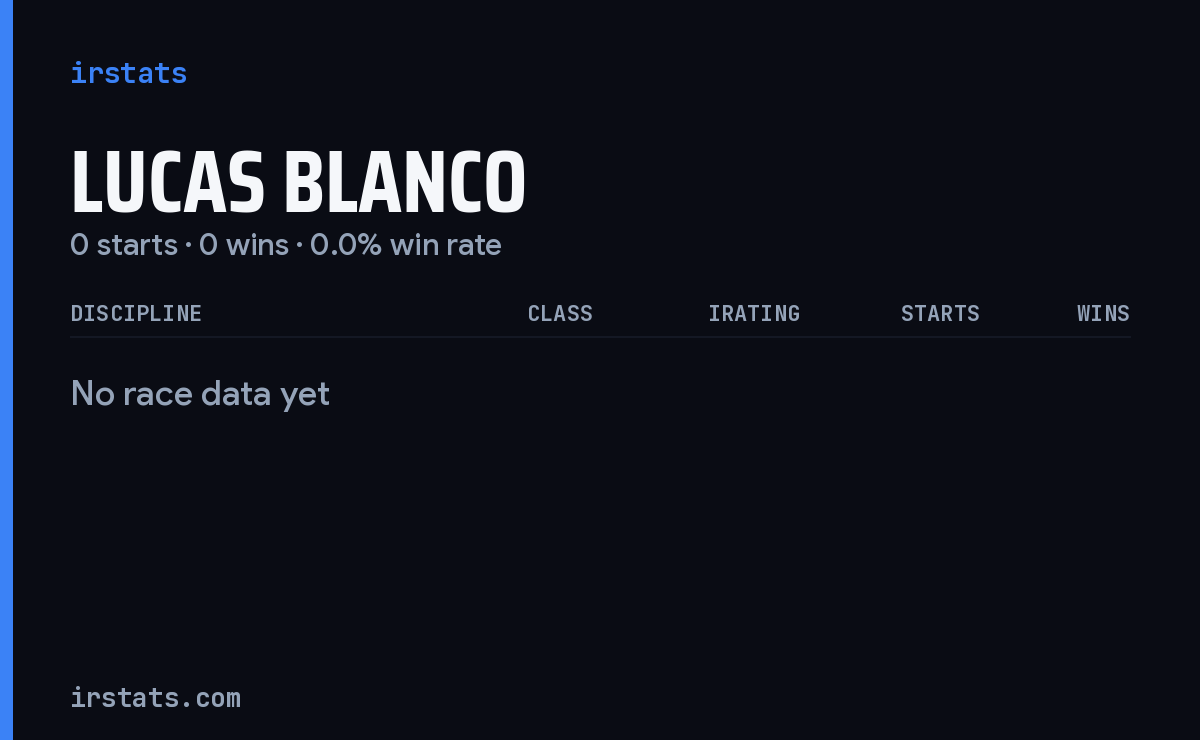Sort by the DISCIPLINE column header
The height and width of the screenshot is (740, 1200).
[x=136, y=314]
